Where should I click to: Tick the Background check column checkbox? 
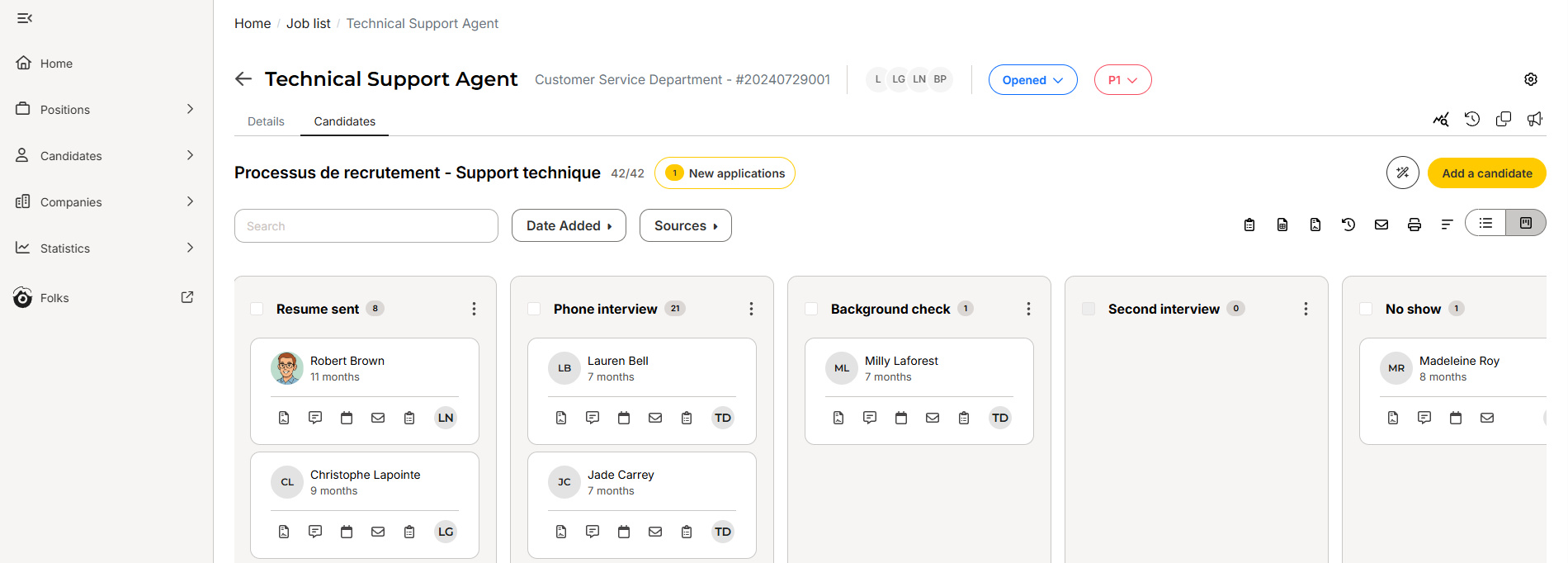(x=811, y=309)
